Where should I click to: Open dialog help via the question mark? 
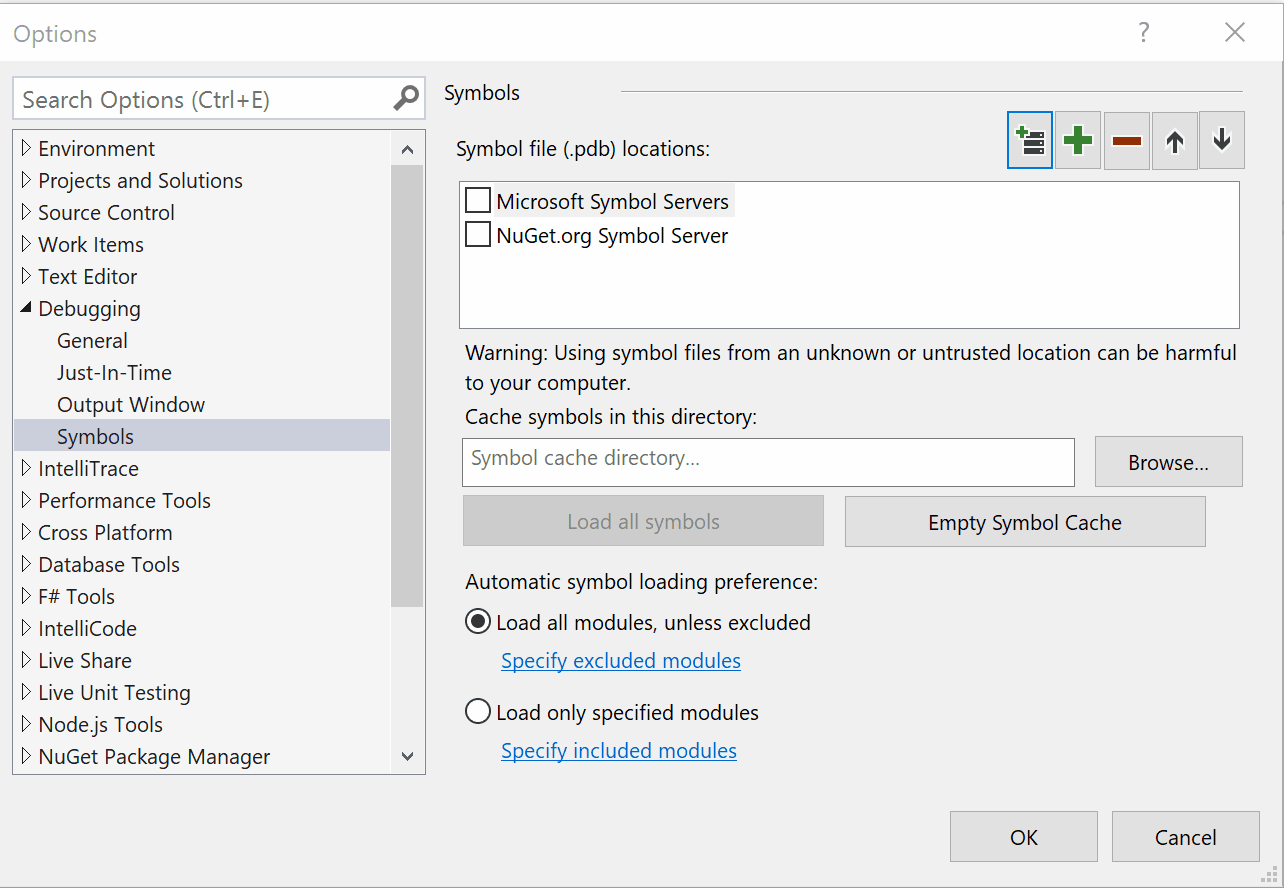pos(1143,32)
